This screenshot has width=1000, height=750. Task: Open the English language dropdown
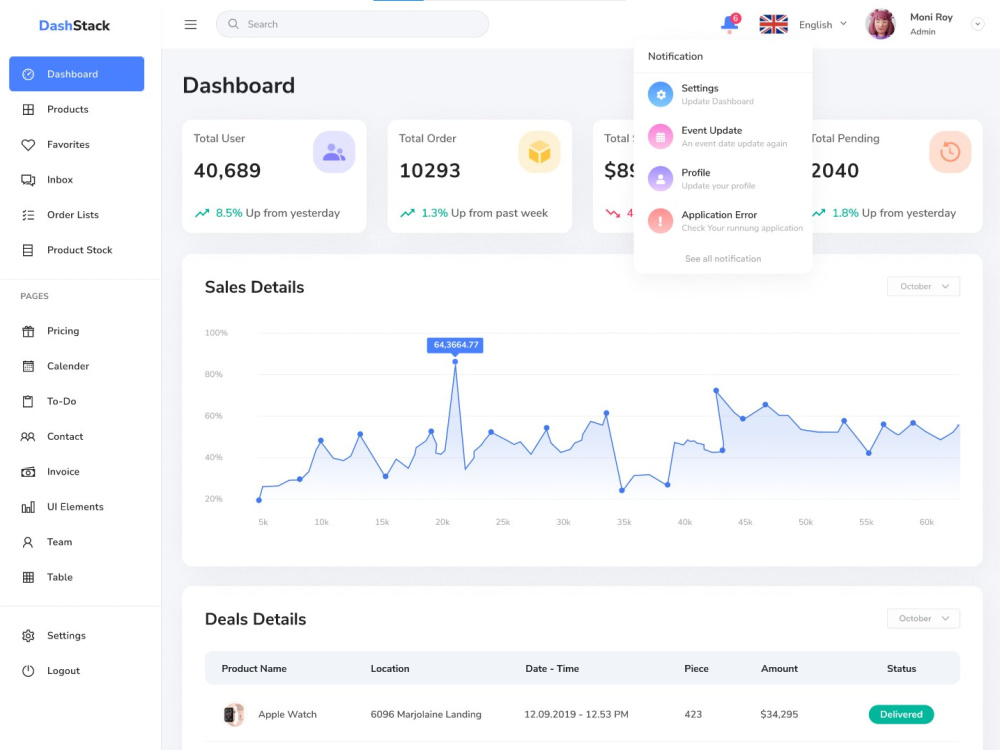[x=823, y=24]
